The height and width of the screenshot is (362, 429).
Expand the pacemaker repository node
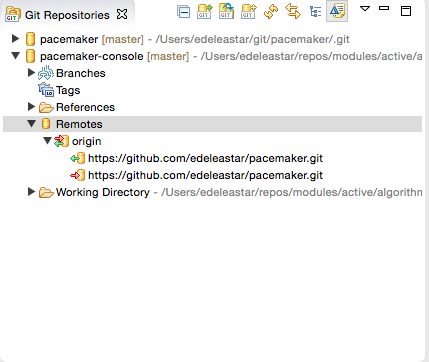15,38
